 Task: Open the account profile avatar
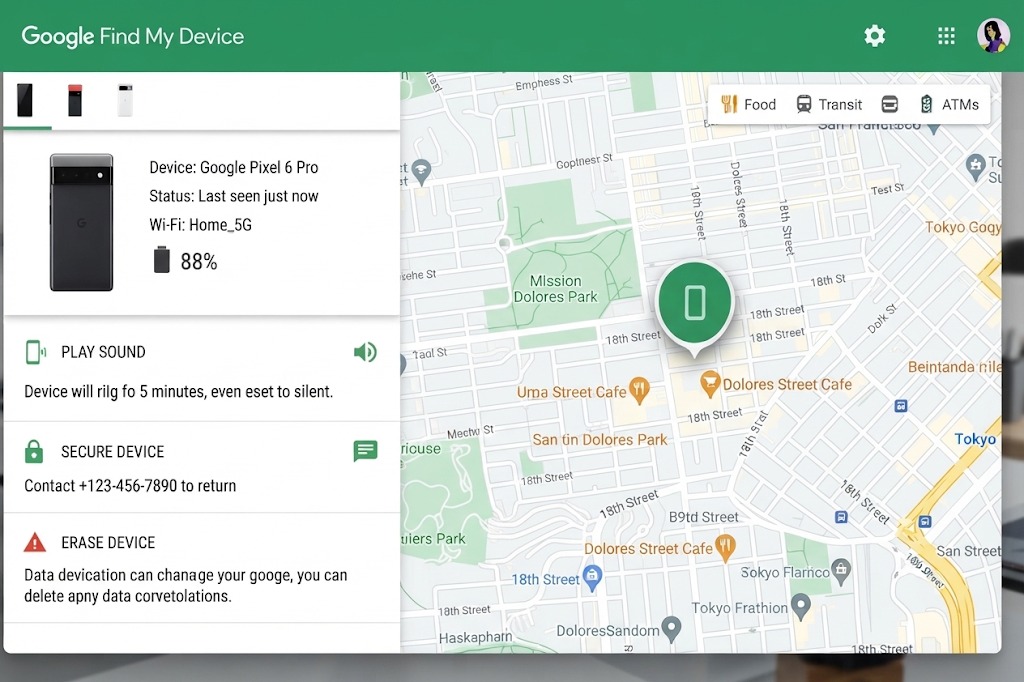tap(993, 35)
